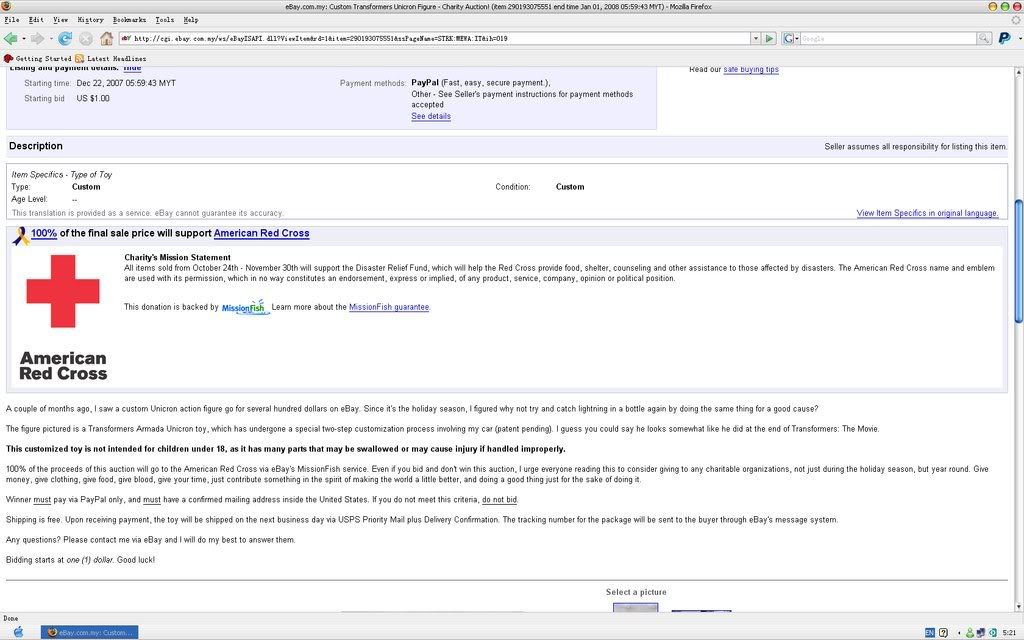
Task: Click 'Dec 22, 2007 05:59:43 MYT' starting time
Action: pos(126,84)
